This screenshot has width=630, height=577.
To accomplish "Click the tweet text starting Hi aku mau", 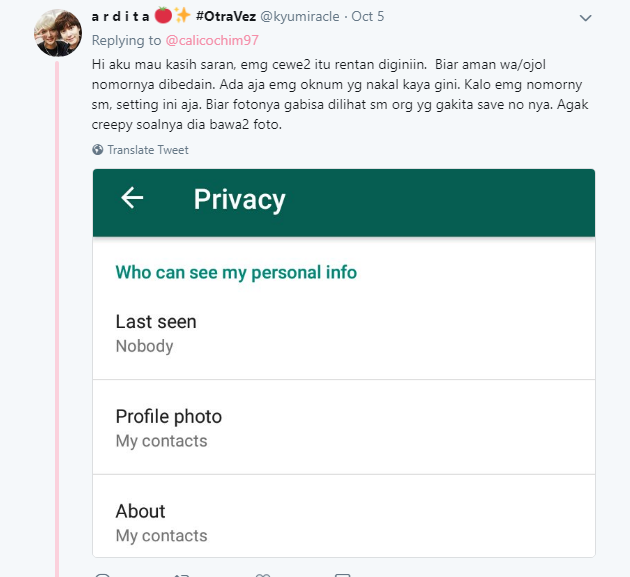I will (340, 94).
